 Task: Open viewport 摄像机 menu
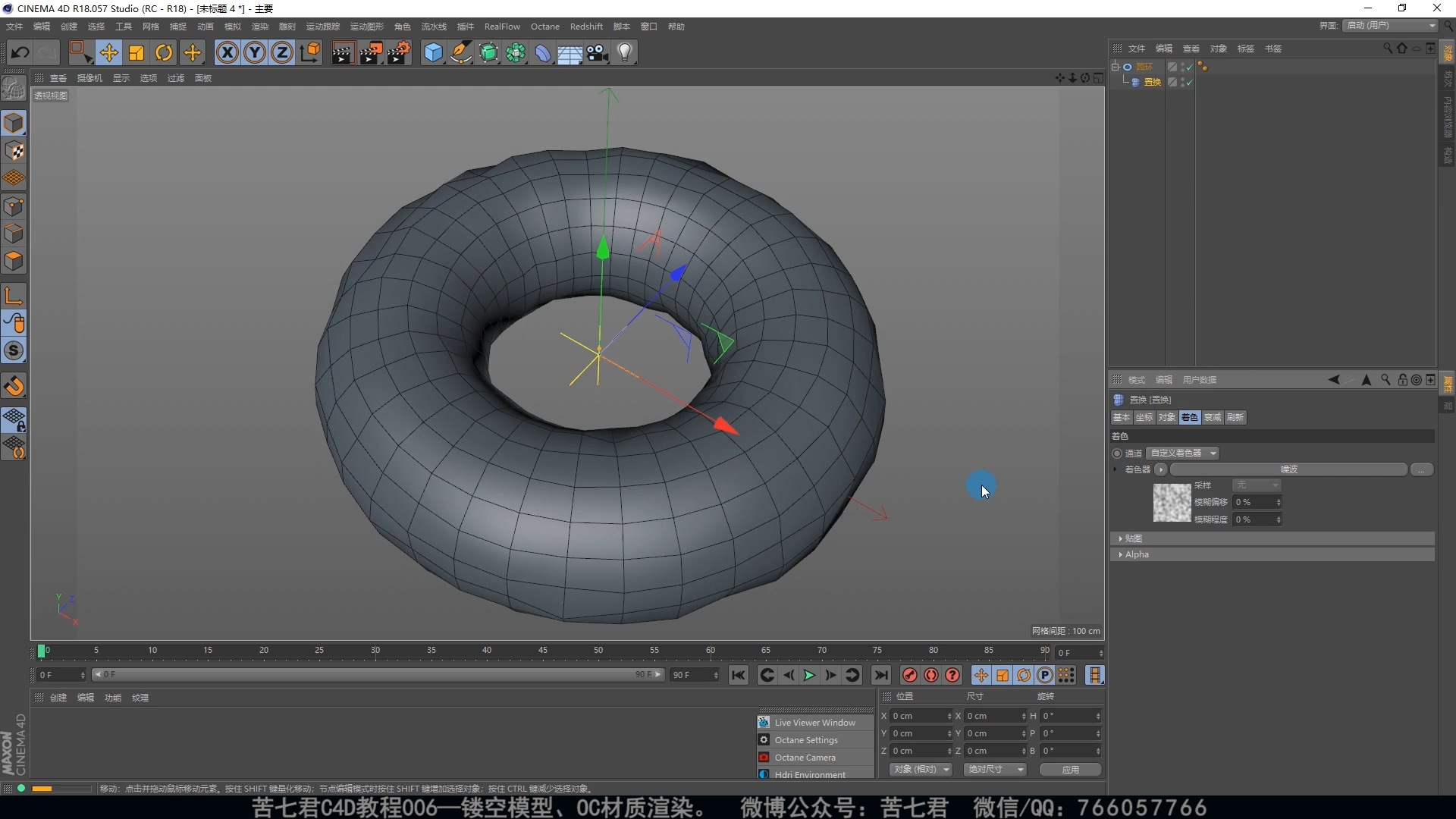click(x=89, y=78)
